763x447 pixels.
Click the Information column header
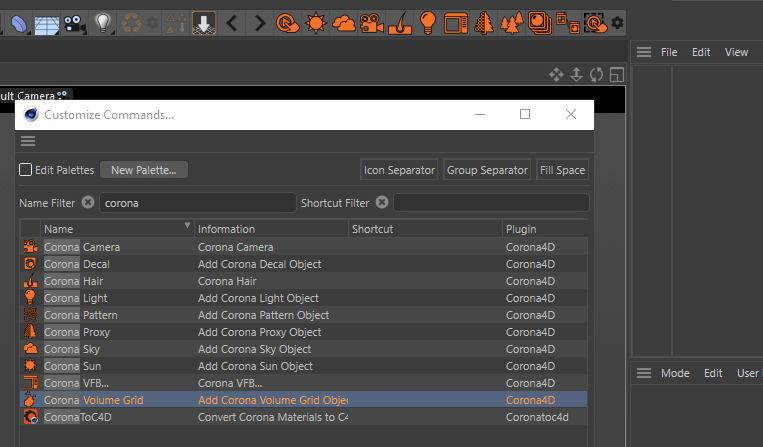271,229
